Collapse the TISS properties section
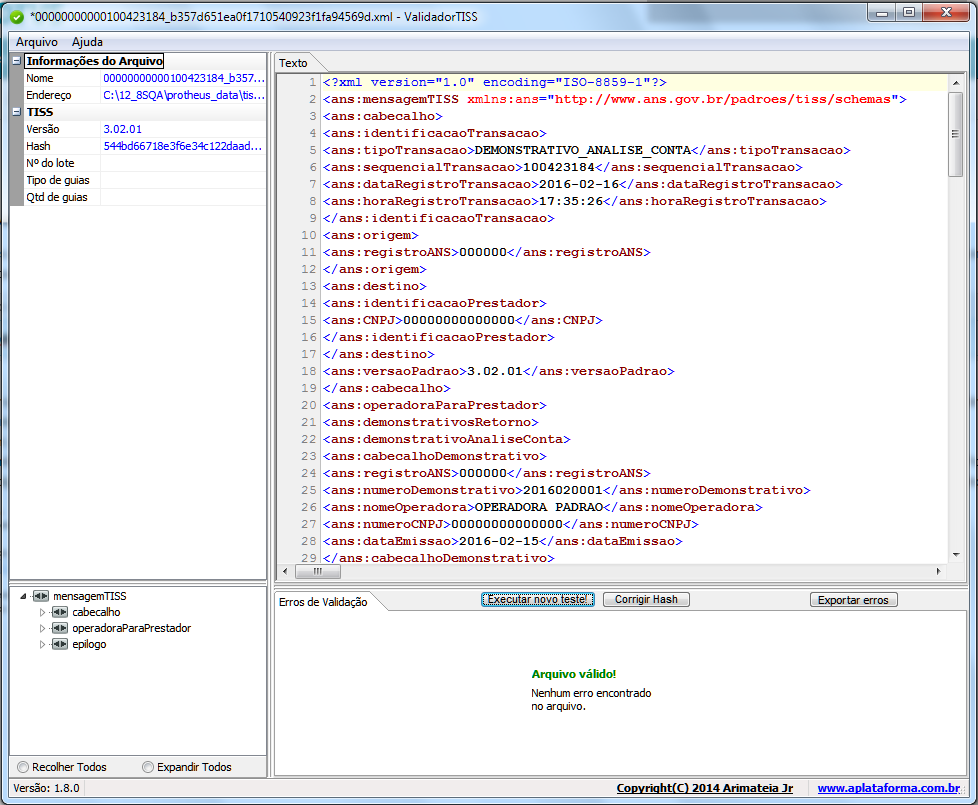Image resolution: width=978 pixels, height=805 pixels. pos(17,112)
